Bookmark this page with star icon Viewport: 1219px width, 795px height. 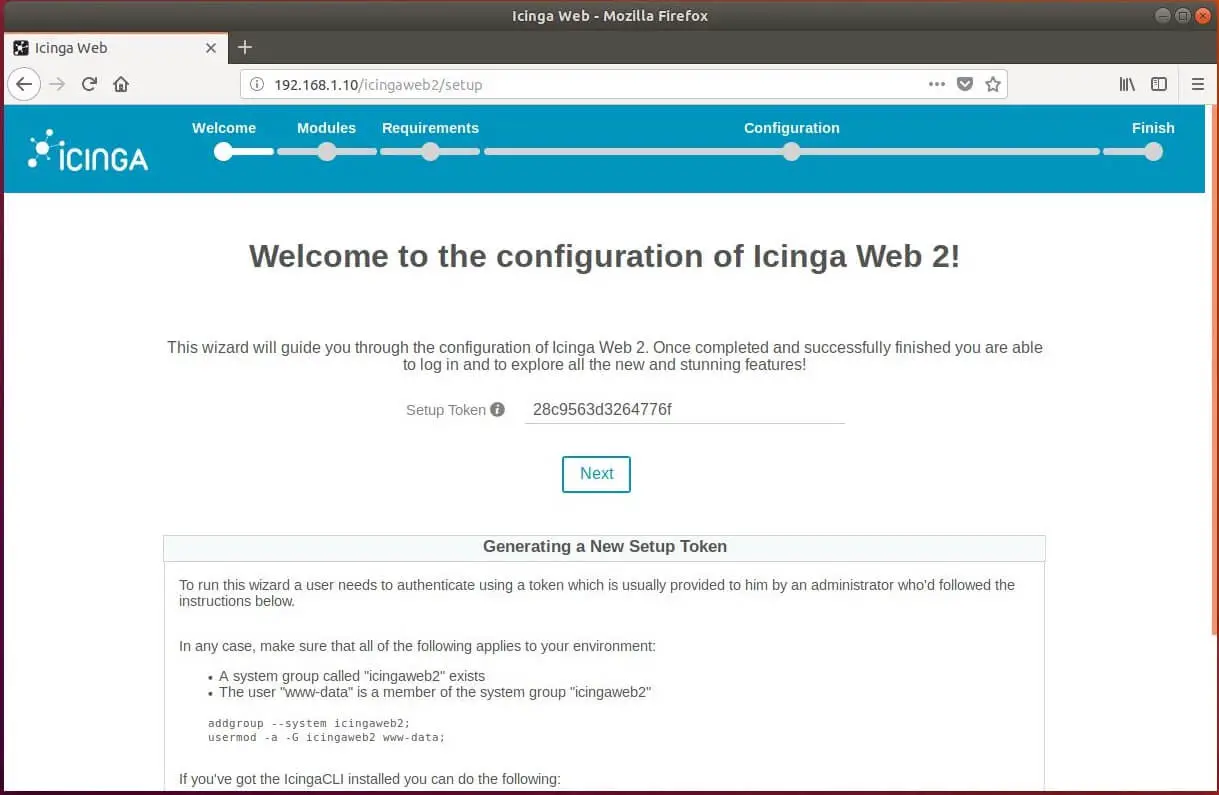pos(993,85)
